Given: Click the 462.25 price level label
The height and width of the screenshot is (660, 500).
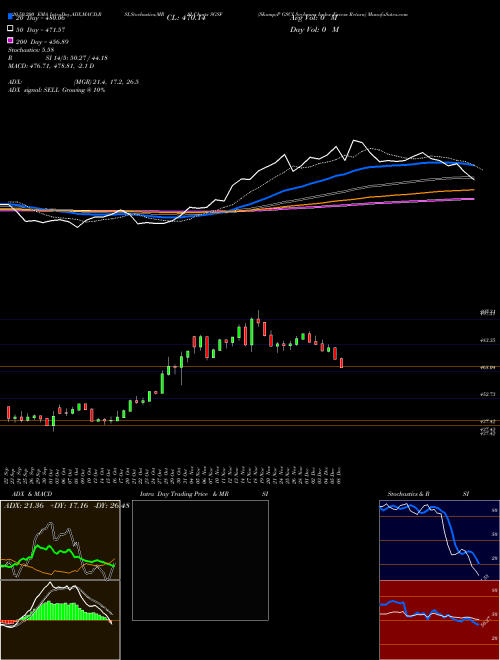Looking at the screenshot, I should click(488, 340).
